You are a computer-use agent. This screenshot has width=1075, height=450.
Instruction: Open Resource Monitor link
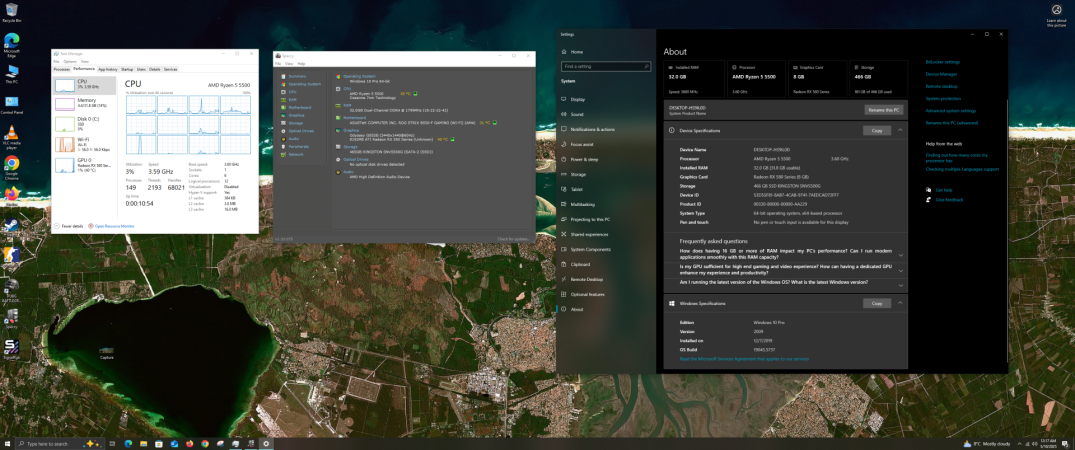pos(114,226)
